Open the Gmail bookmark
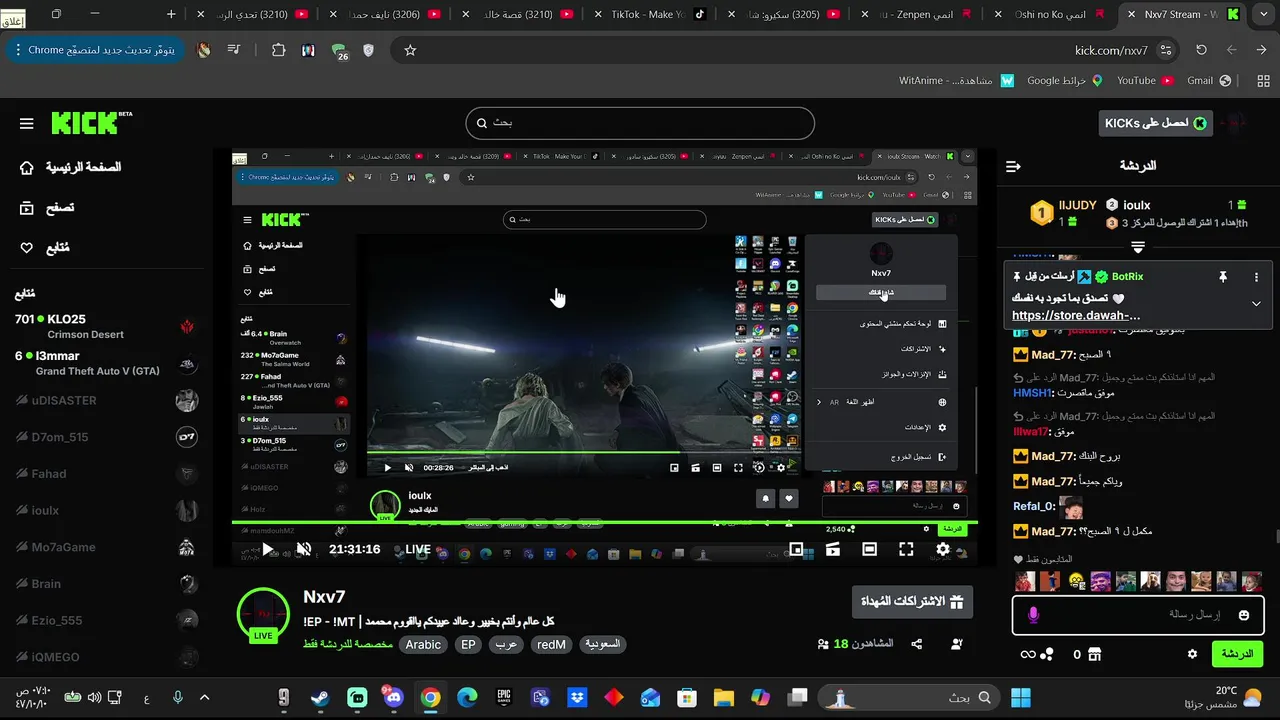 (x=1208, y=80)
